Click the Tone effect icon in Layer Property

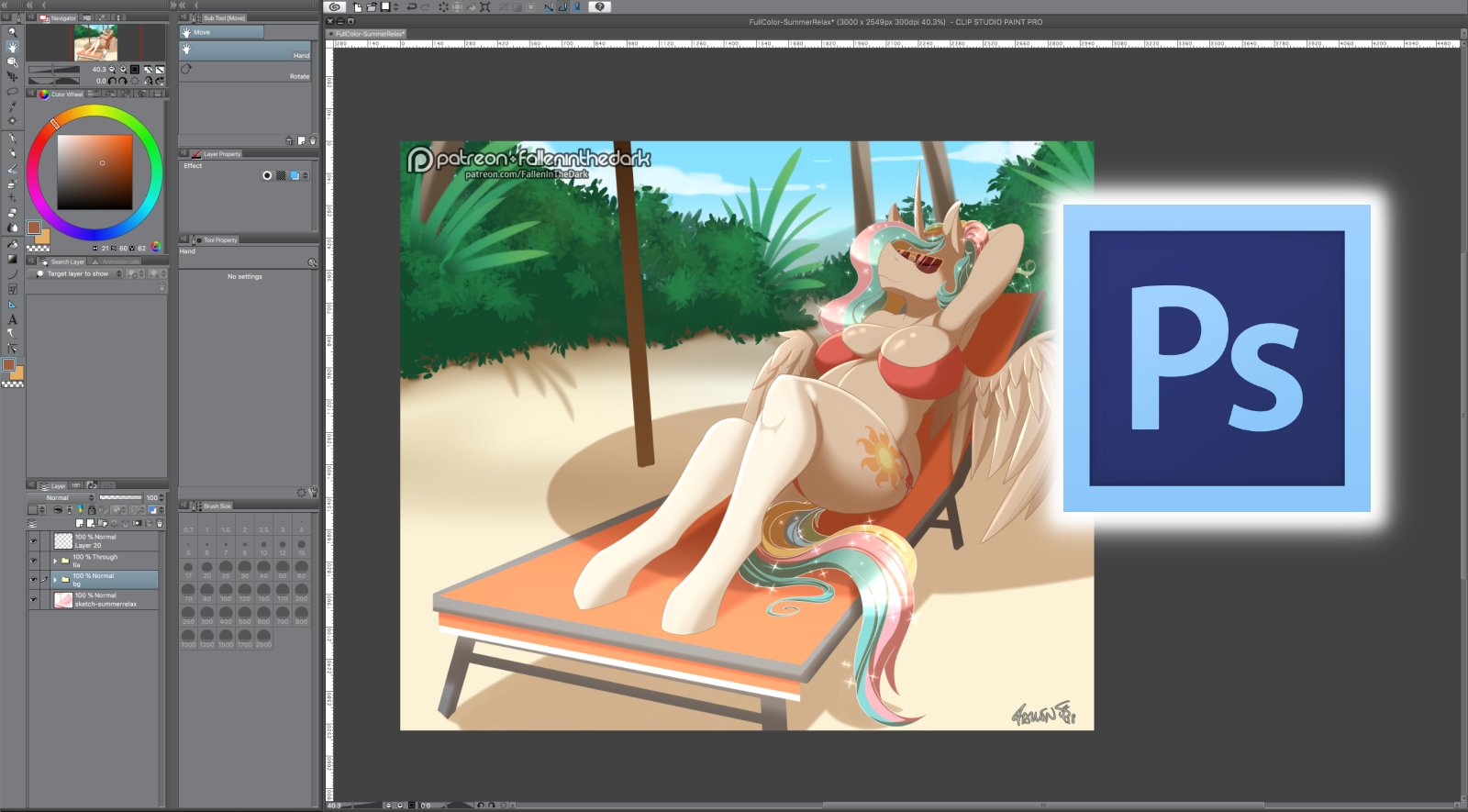pos(281,175)
